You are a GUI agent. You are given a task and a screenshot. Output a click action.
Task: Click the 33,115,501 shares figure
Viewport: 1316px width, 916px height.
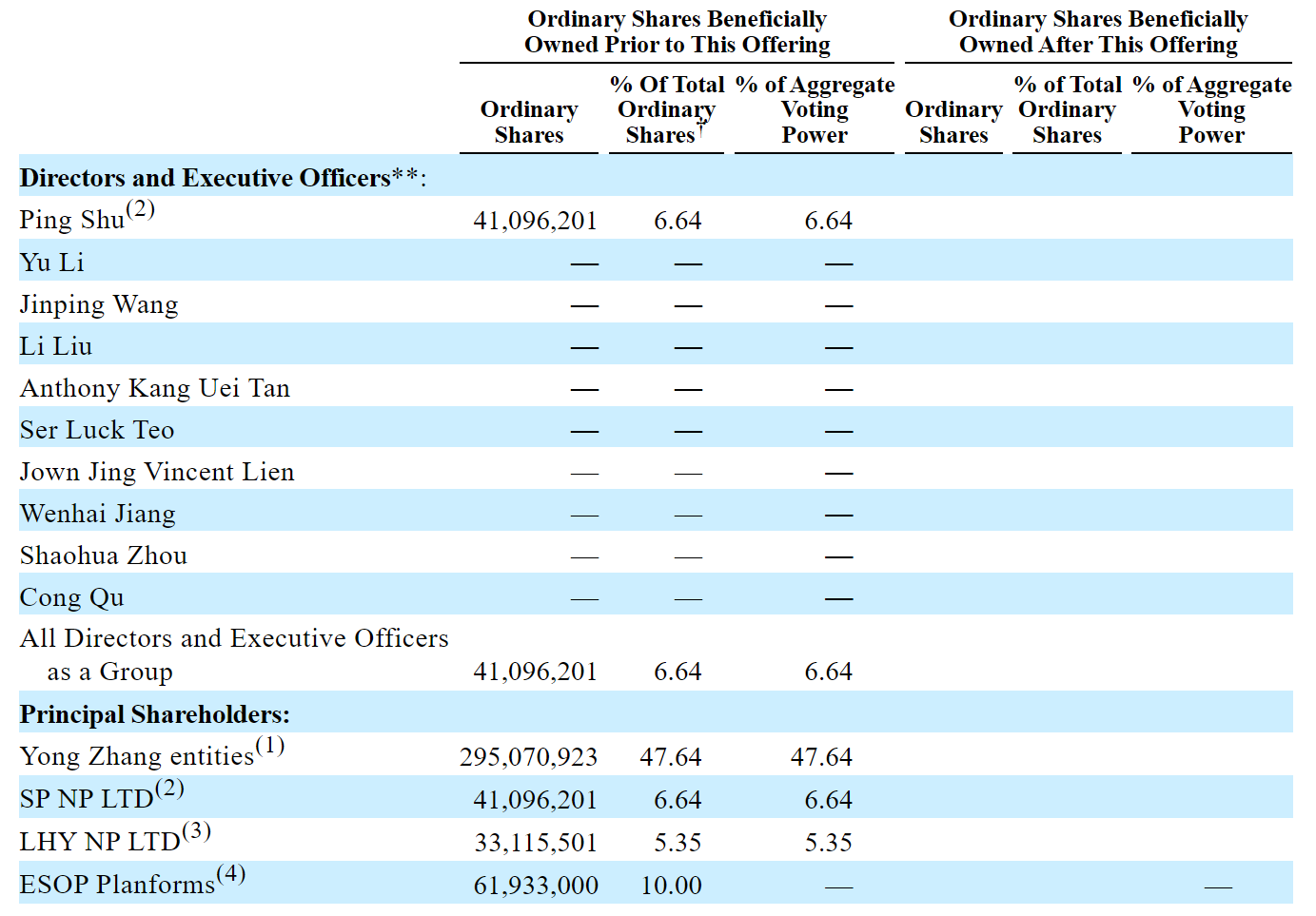[536, 843]
